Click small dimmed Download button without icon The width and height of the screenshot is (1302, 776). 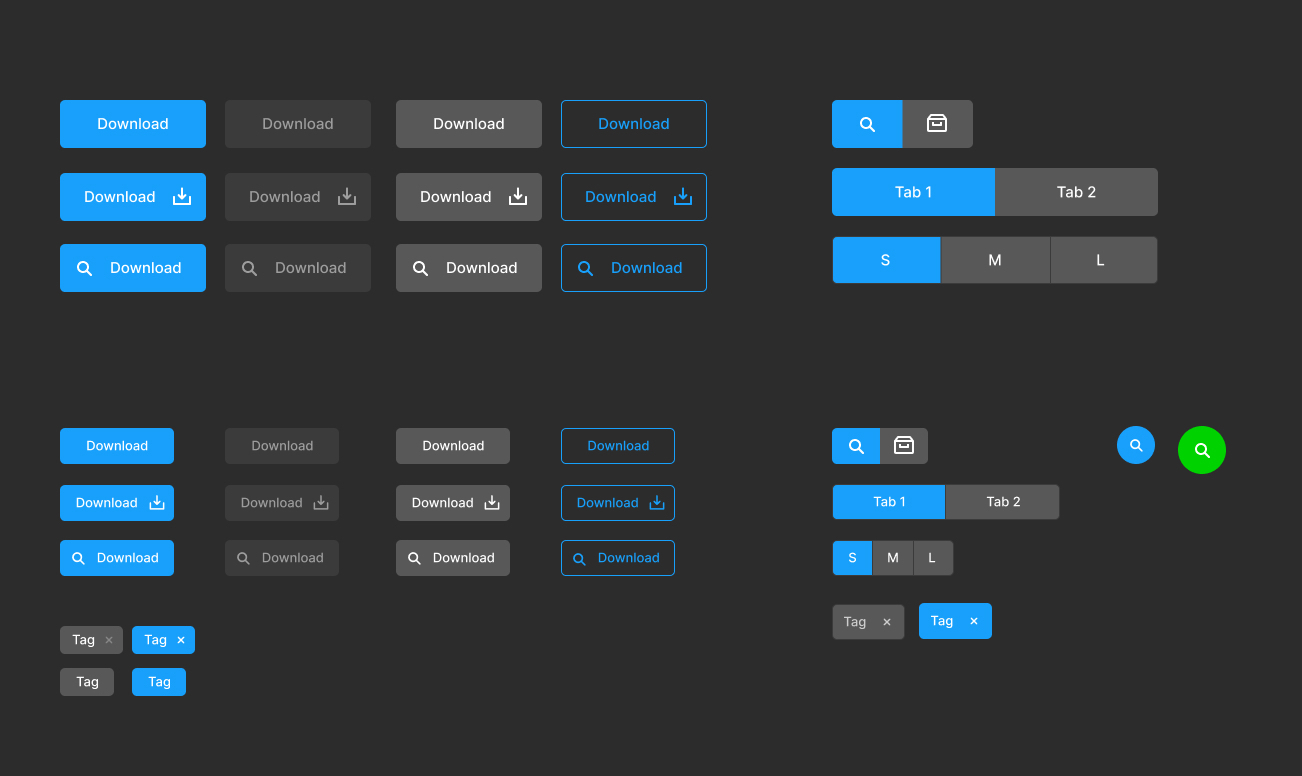pyautogui.click(x=282, y=446)
